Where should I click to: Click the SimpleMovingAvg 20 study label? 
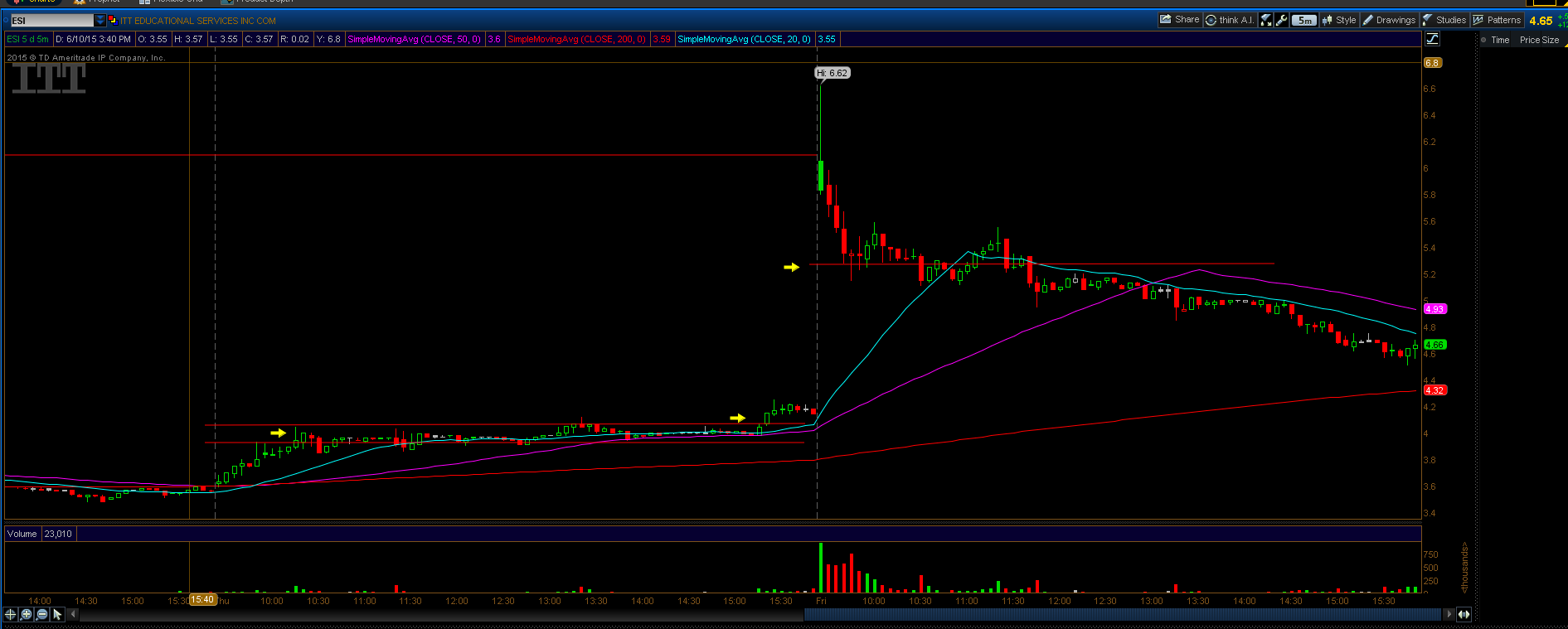coord(744,39)
